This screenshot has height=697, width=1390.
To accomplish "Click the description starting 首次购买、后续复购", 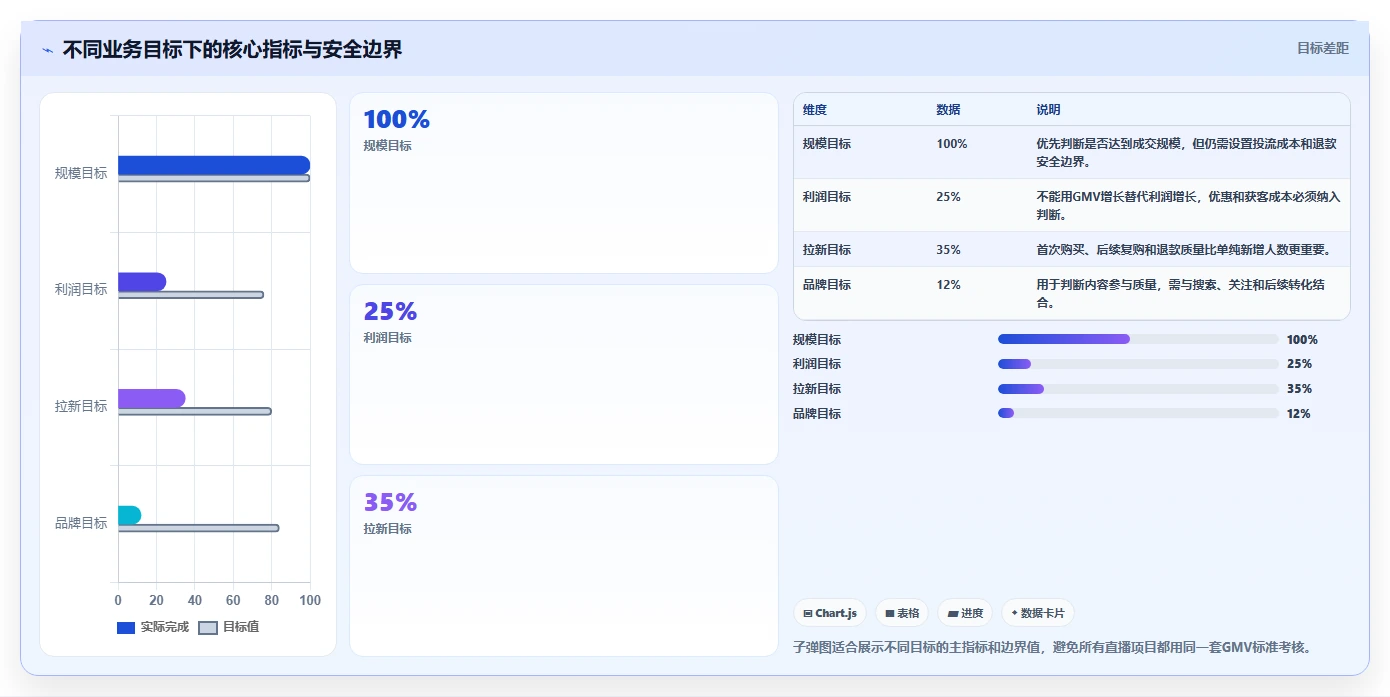I will coord(1183,250).
